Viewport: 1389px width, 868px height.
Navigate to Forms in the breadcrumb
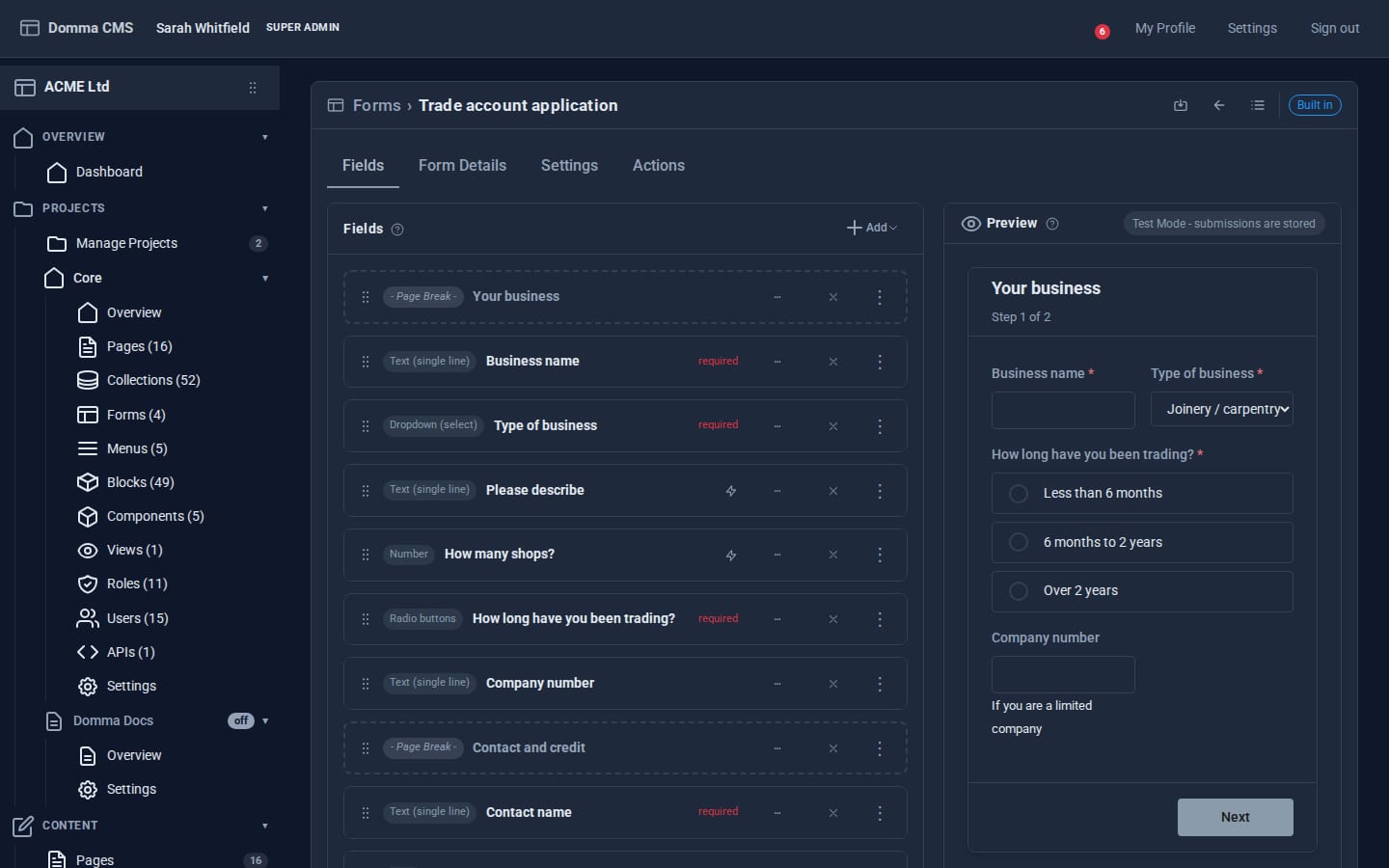coord(377,105)
